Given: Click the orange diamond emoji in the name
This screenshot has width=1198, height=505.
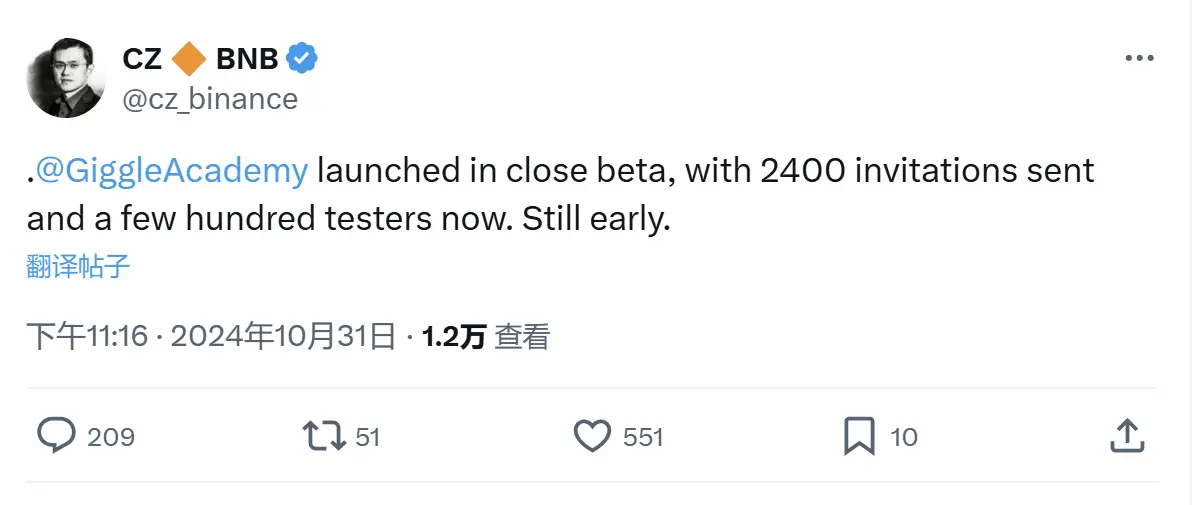Looking at the screenshot, I should pyautogui.click(x=189, y=59).
